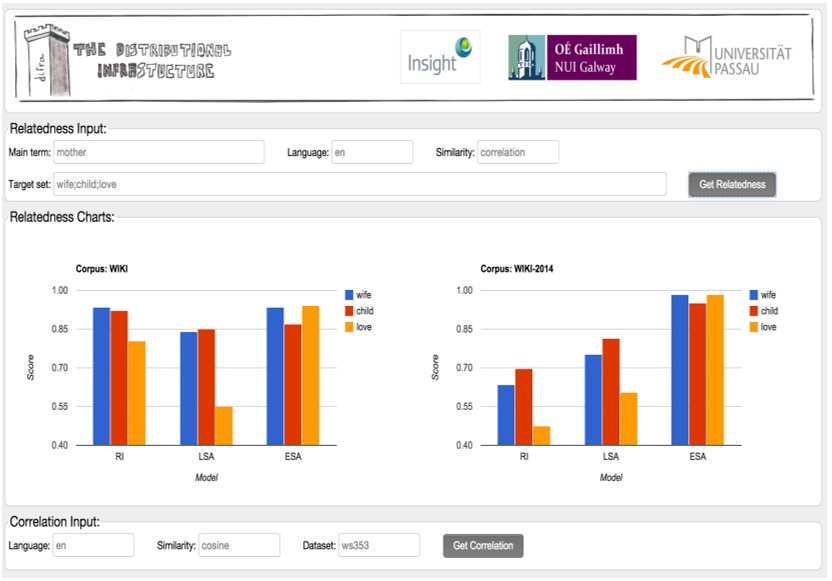The width and height of the screenshot is (832, 581).
Task: Click the Main term input field
Action: click(x=158, y=152)
